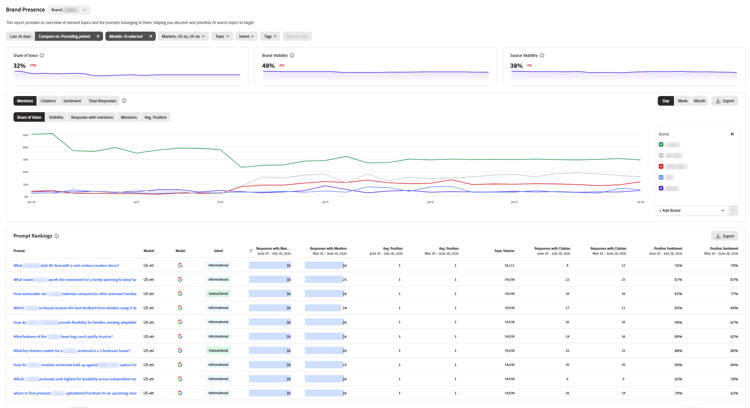This screenshot has height=408, width=750.
Task: Click Google icon in modular sectionals hold up row
Action: tap(180, 364)
